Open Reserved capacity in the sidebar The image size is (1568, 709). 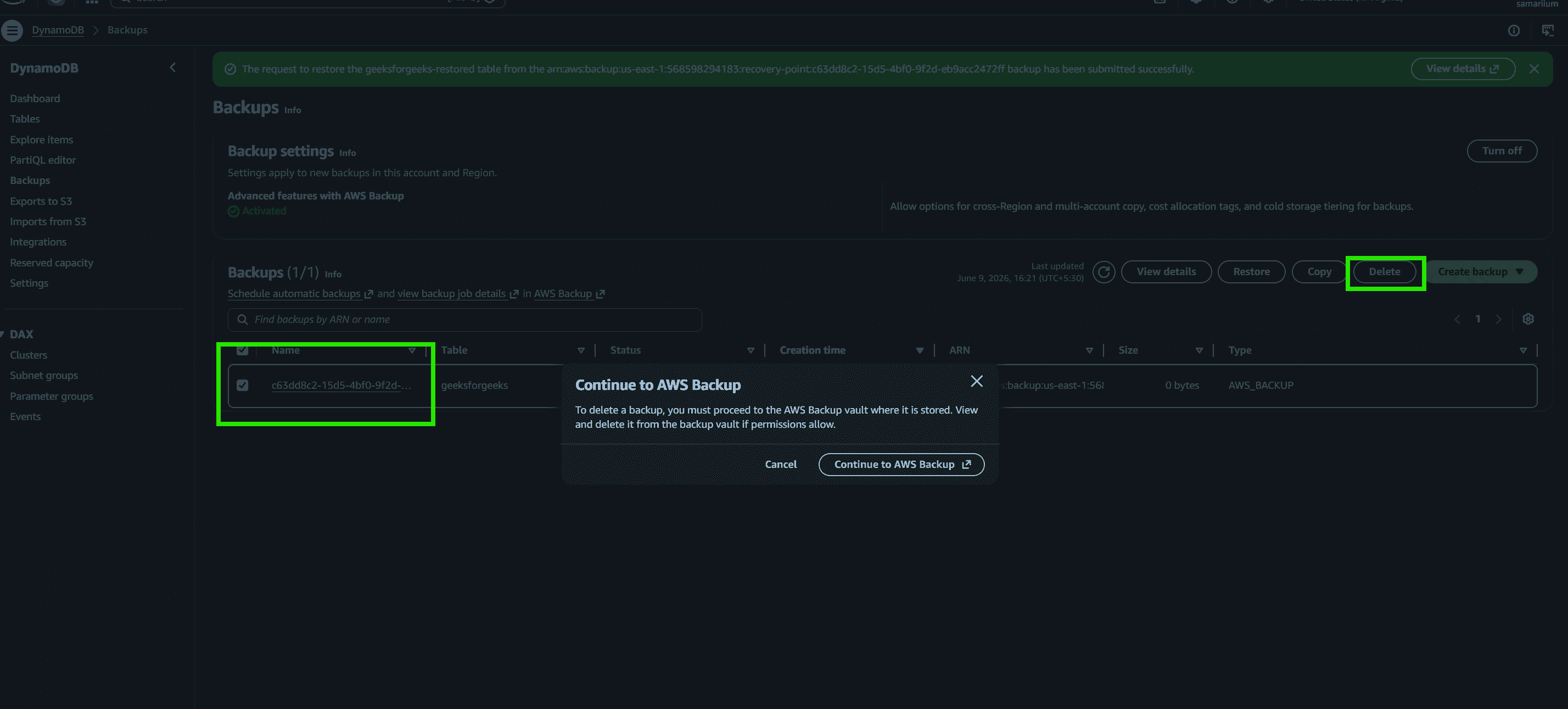click(x=51, y=263)
